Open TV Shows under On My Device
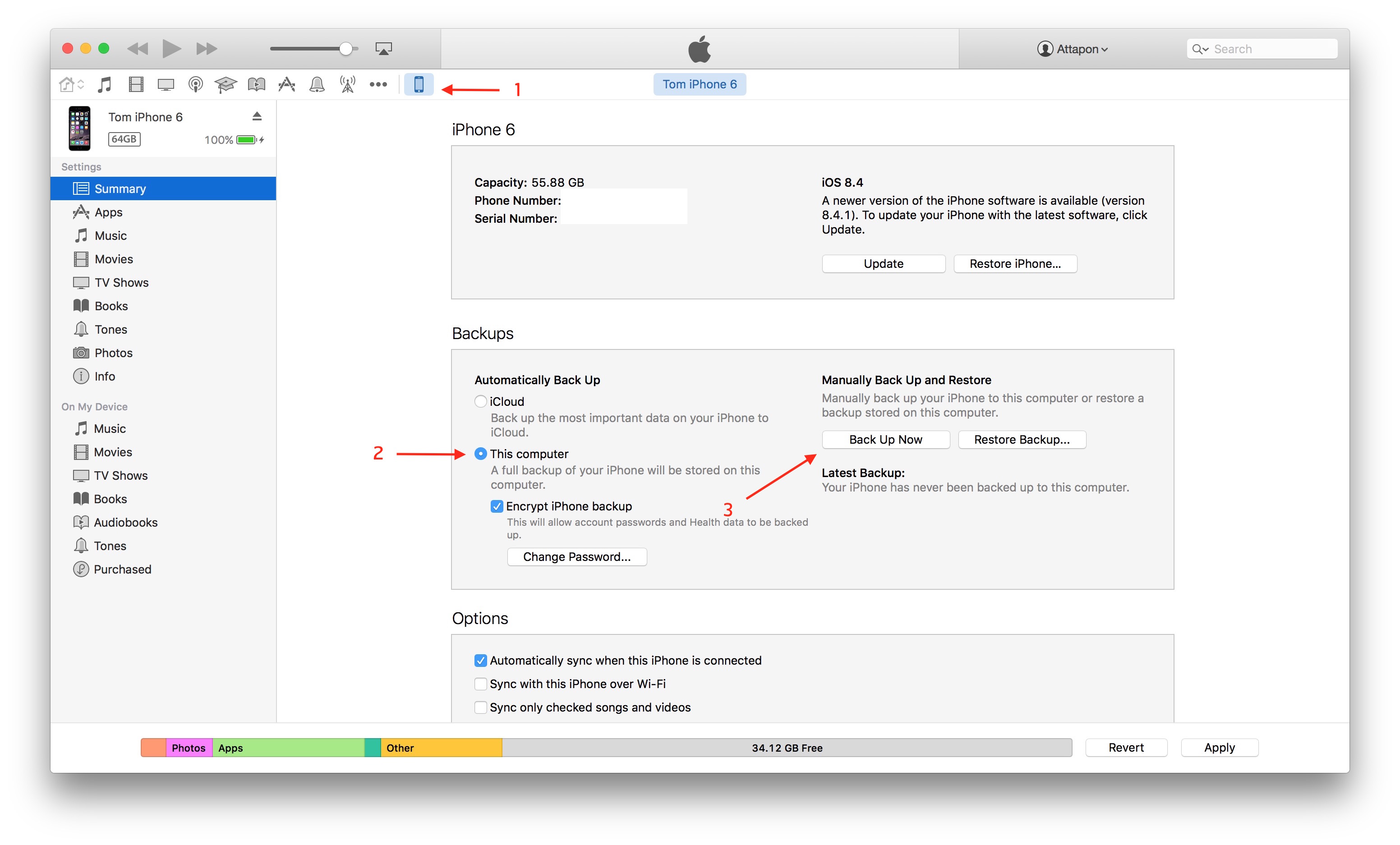The width and height of the screenshot is (1400, 845). pos(163,475)
